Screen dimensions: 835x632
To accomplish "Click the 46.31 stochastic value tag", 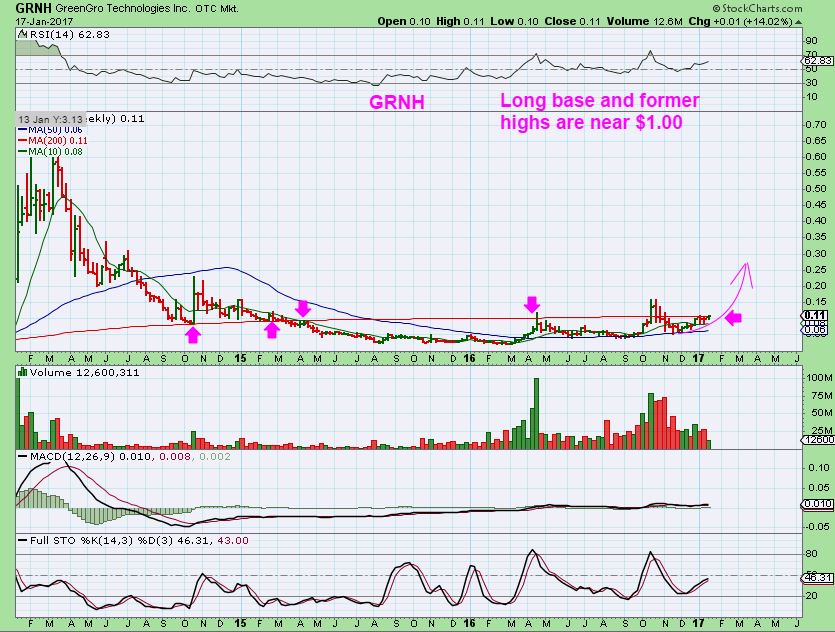I will click(818, 578).
